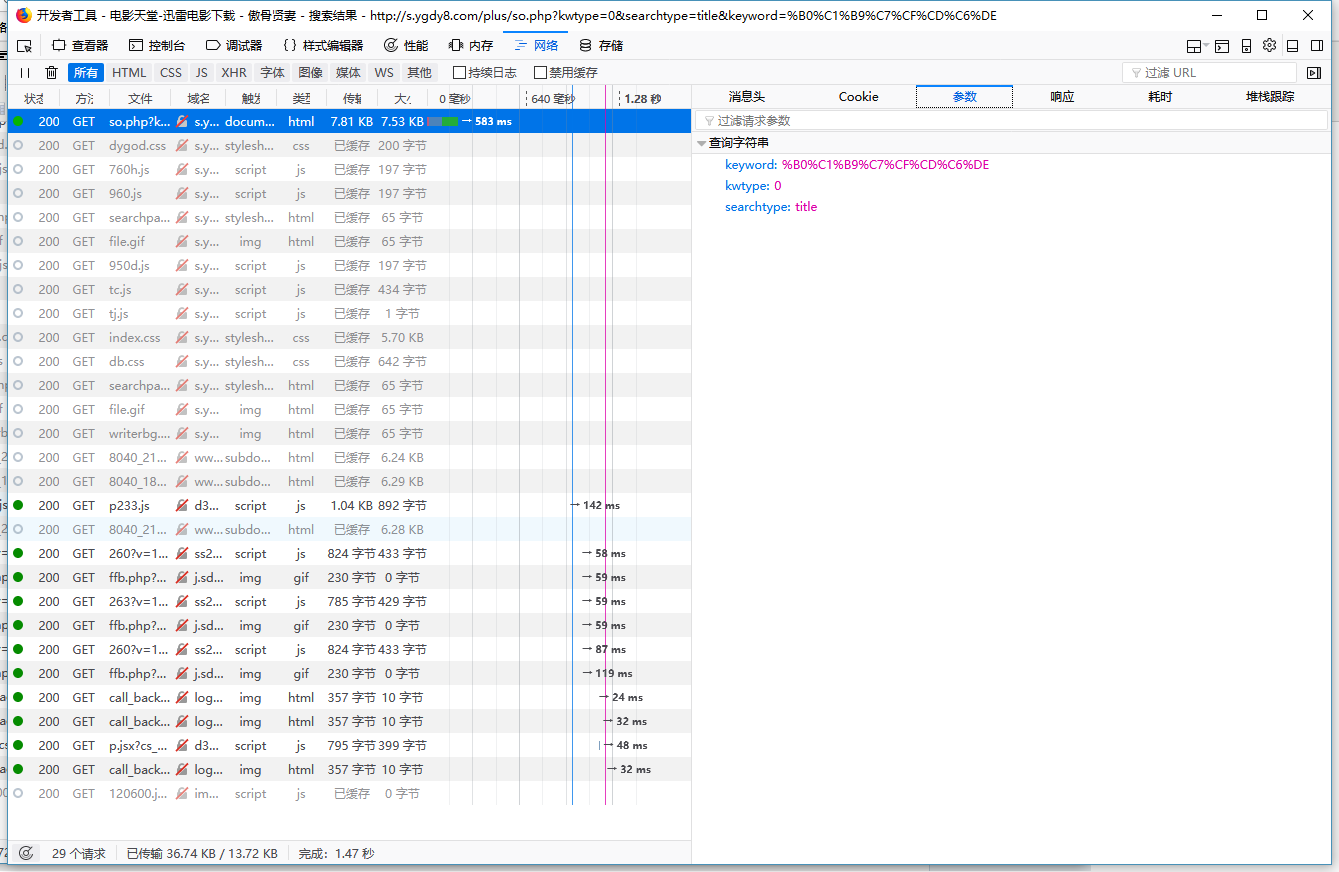This screenshot has width=1339, height=872.
Task: Dock developer tools to bottom
Action: (x=1292, y=46)
